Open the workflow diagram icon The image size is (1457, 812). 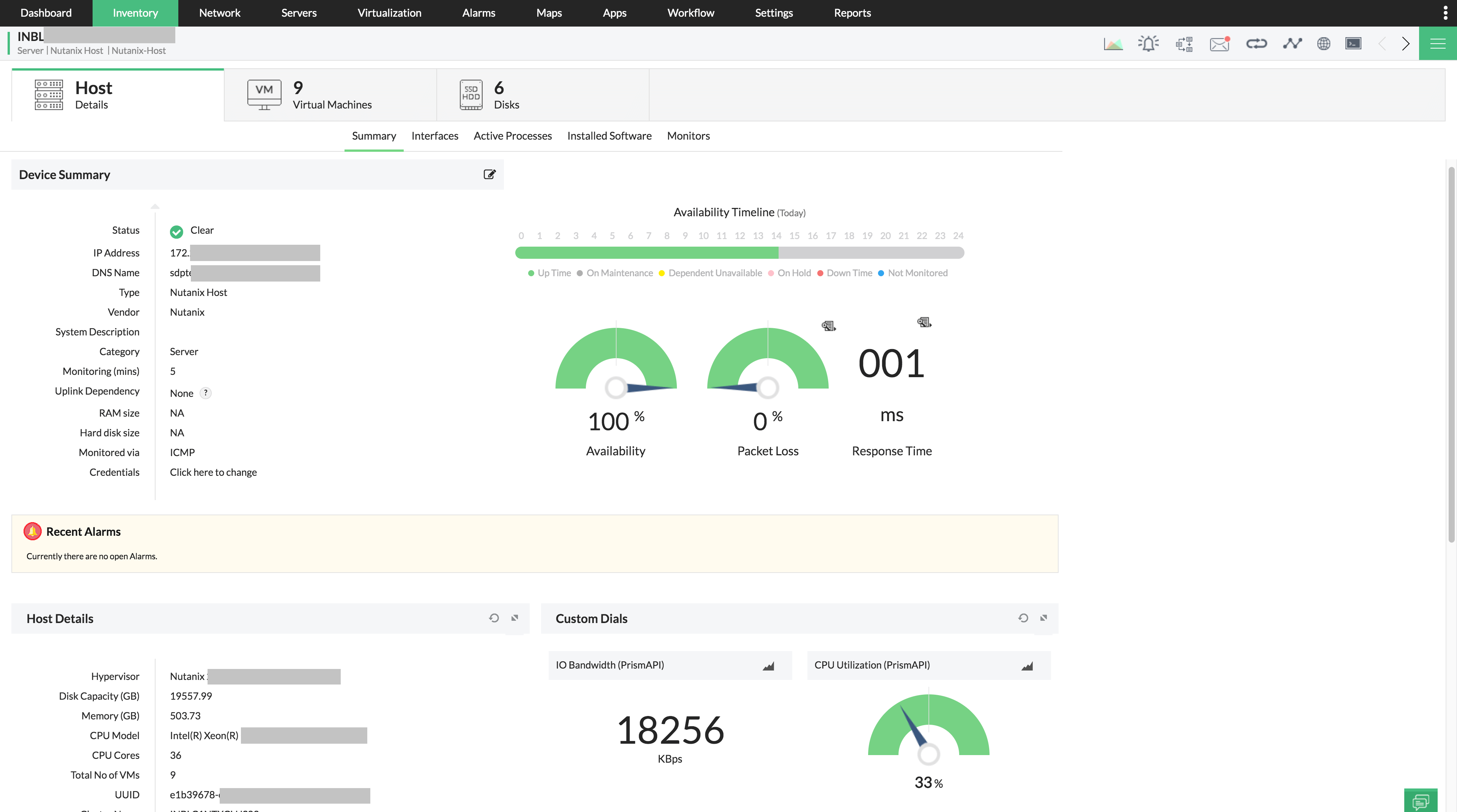pos(1184,44)
